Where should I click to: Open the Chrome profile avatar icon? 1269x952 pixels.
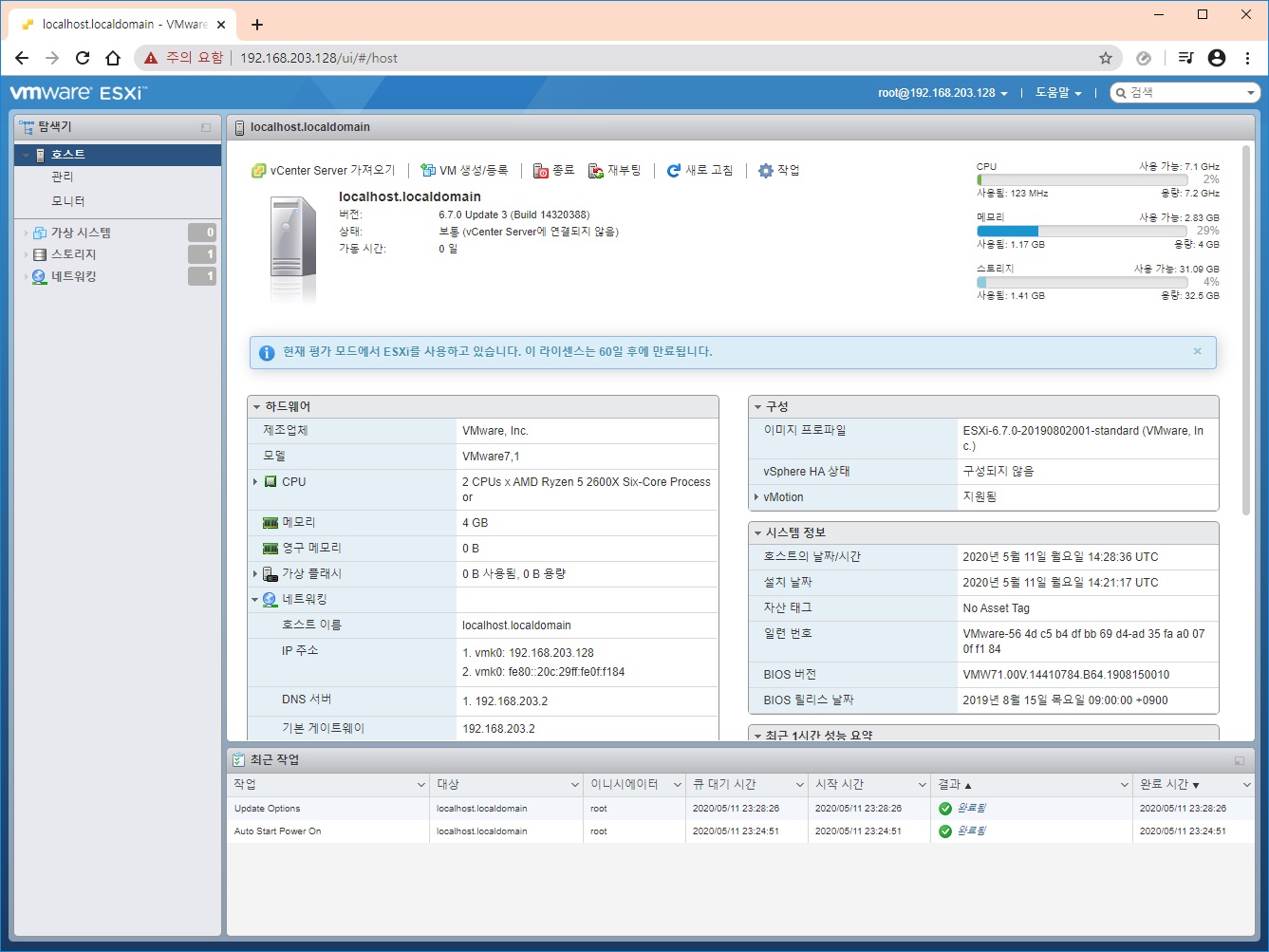[1217, 58]
